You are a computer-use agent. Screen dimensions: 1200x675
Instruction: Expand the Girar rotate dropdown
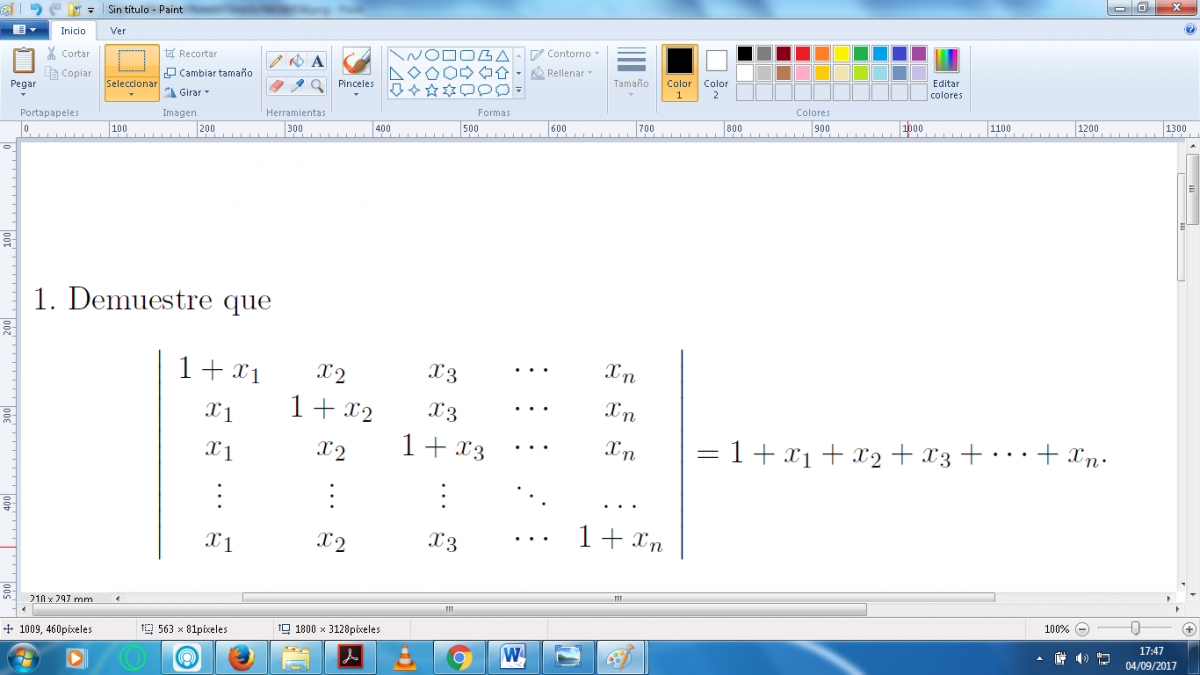[x=188, y=92]
